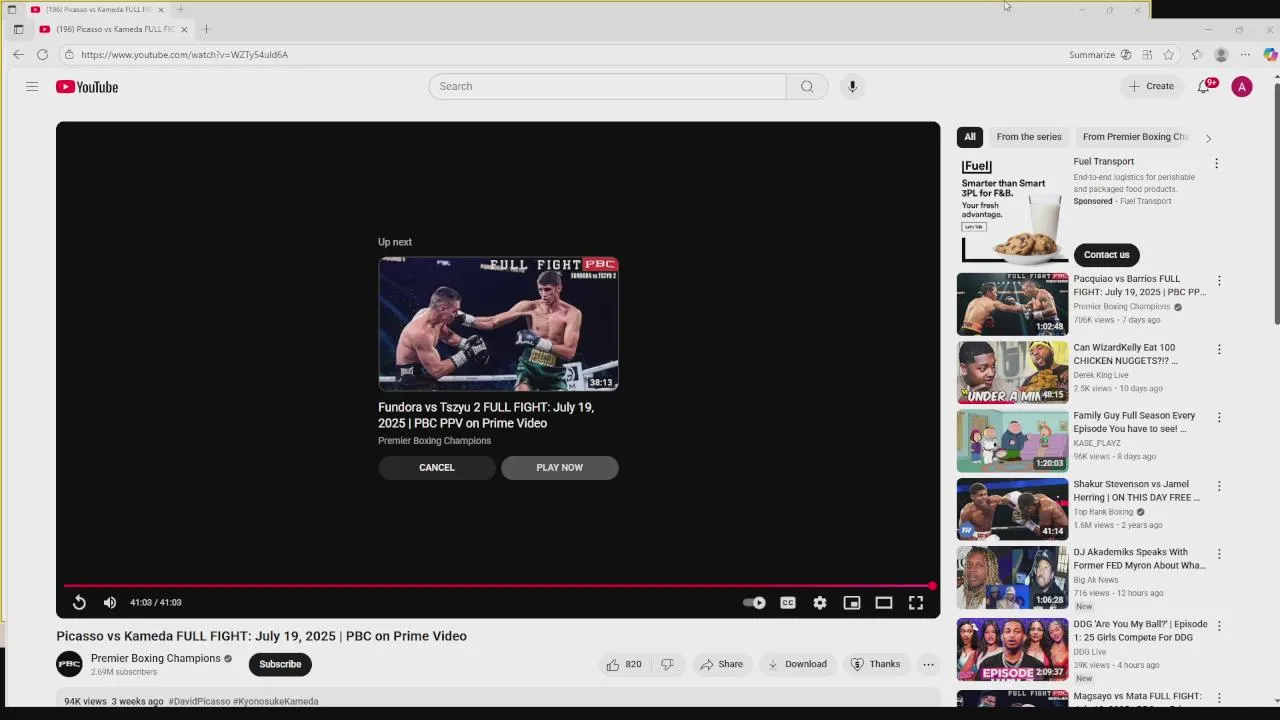
Task: Replay the video with replay icon
Action: [79, 602]
